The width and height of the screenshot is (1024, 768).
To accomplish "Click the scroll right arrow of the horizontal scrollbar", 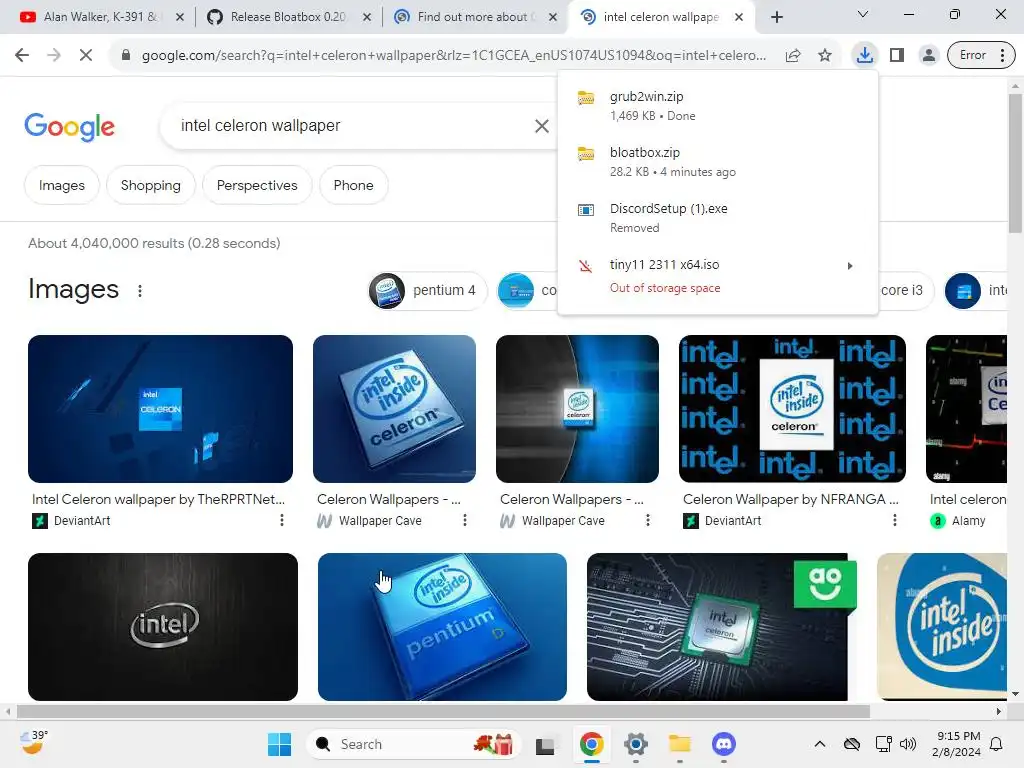I will point(999,711).
